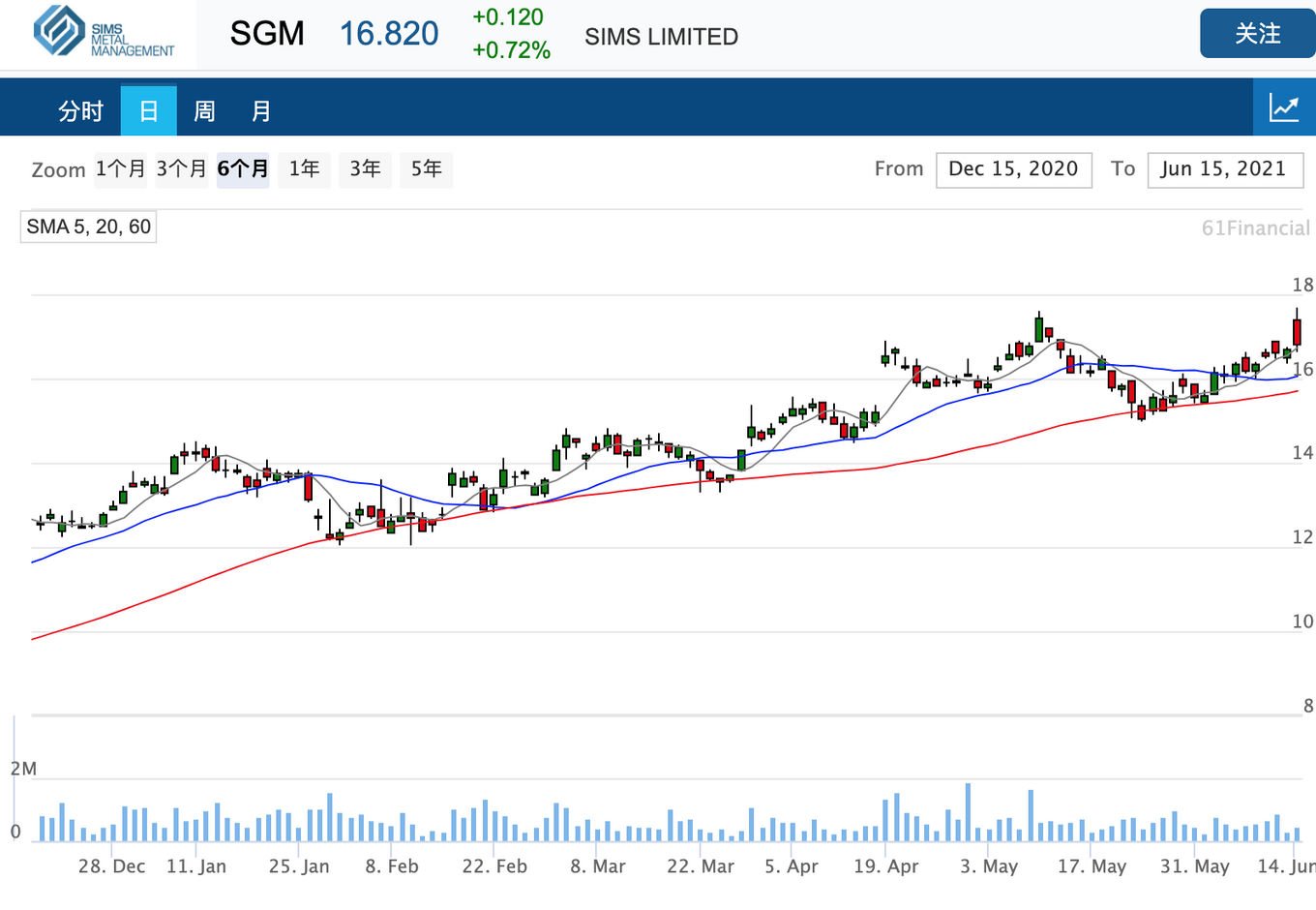1316x910 pixels.
Task: Click the 22. Feb axis date label
Action: click(x=494, y=866)
